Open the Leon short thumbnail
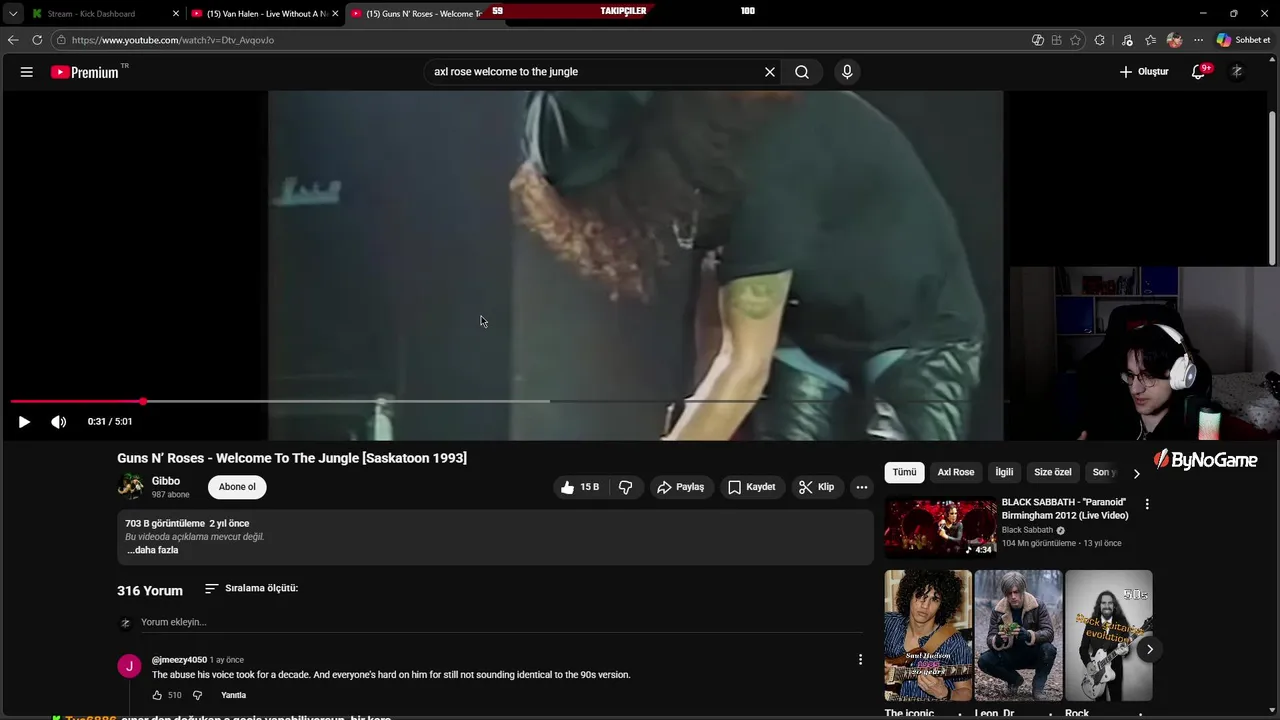This screenshot has height=720, width=1280. tap(1018, 635)
